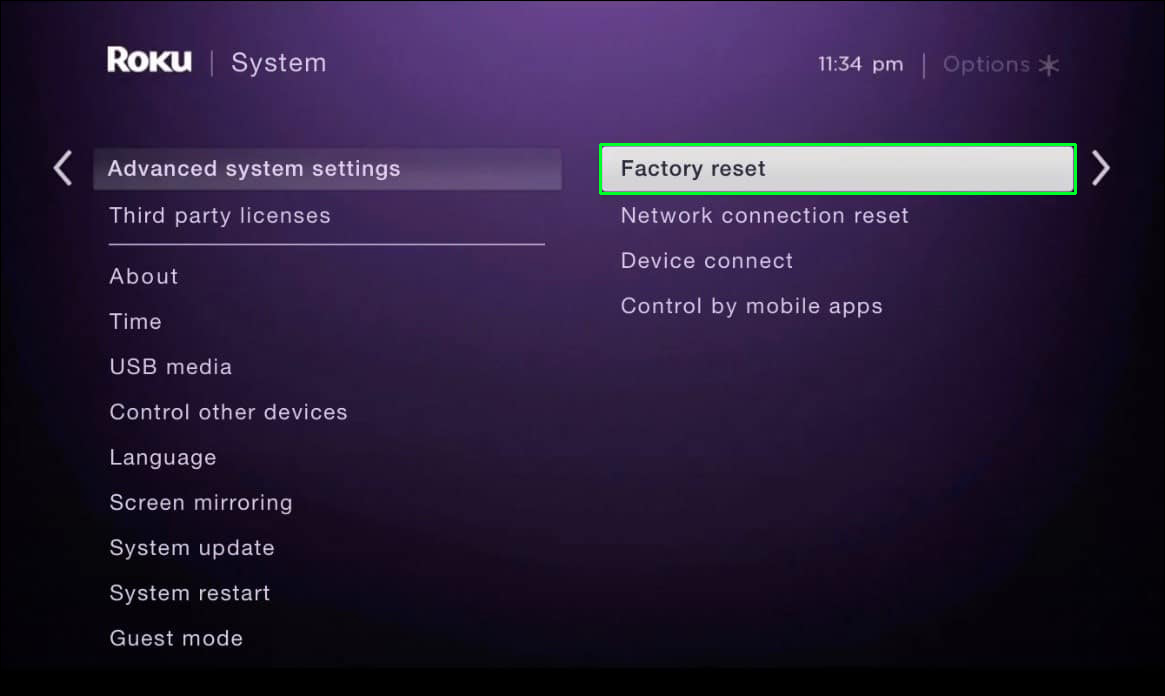Viewport: 1165px width, 696px height.
Task: Open Device connect
Action: [x=707, y=261]
